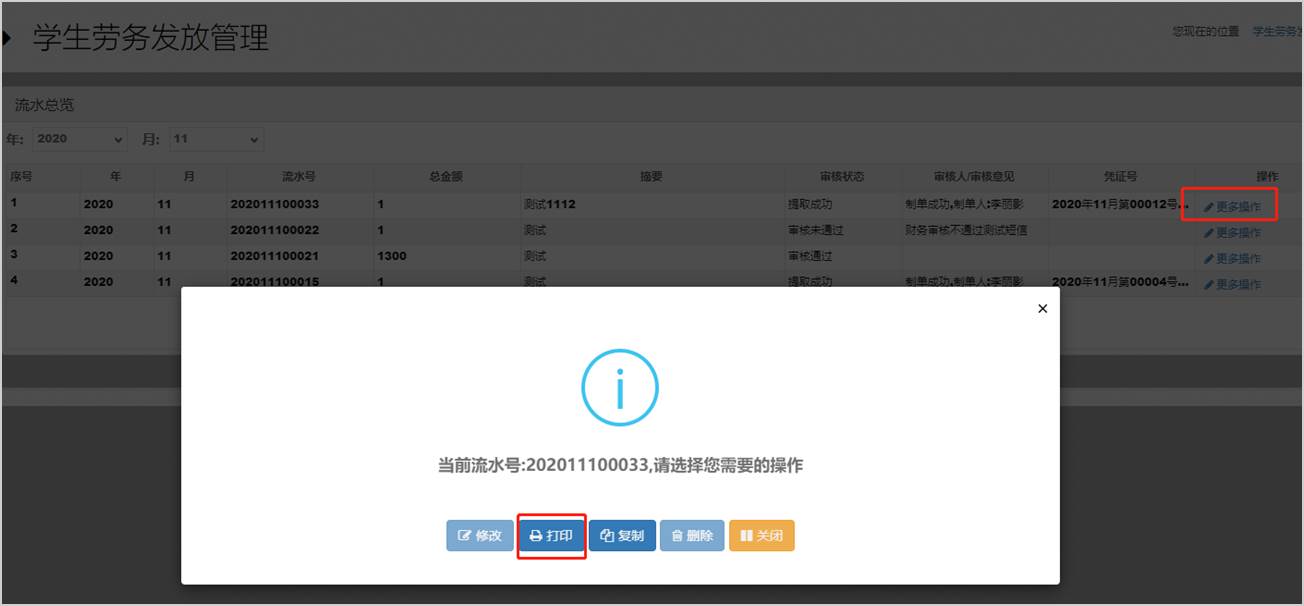Close the dialog using the X icon

[x=1042, y=309]
